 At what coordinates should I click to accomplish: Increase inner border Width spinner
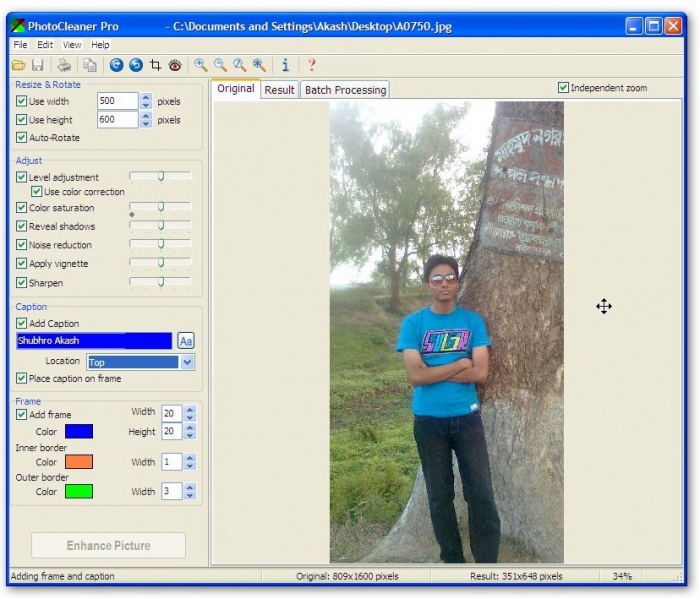coord(190,458)
